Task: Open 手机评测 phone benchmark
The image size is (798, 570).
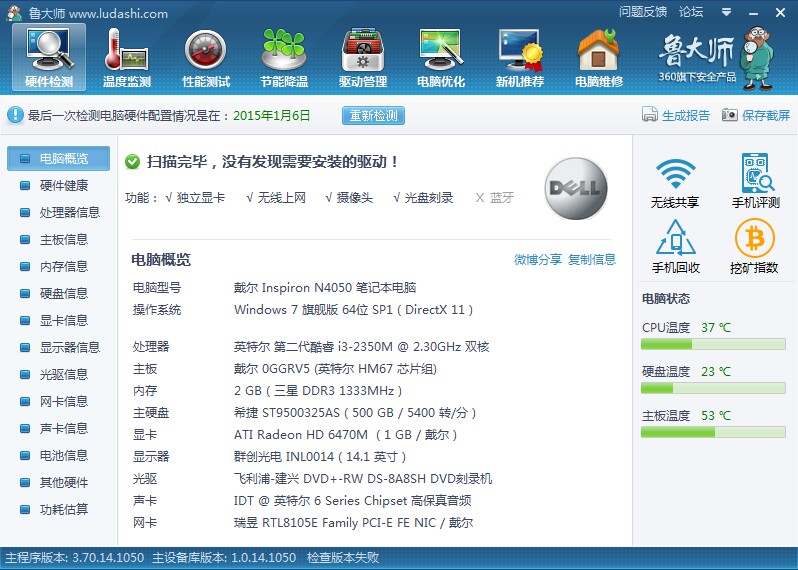Action: pyautogui.click(x=756, y=181)
